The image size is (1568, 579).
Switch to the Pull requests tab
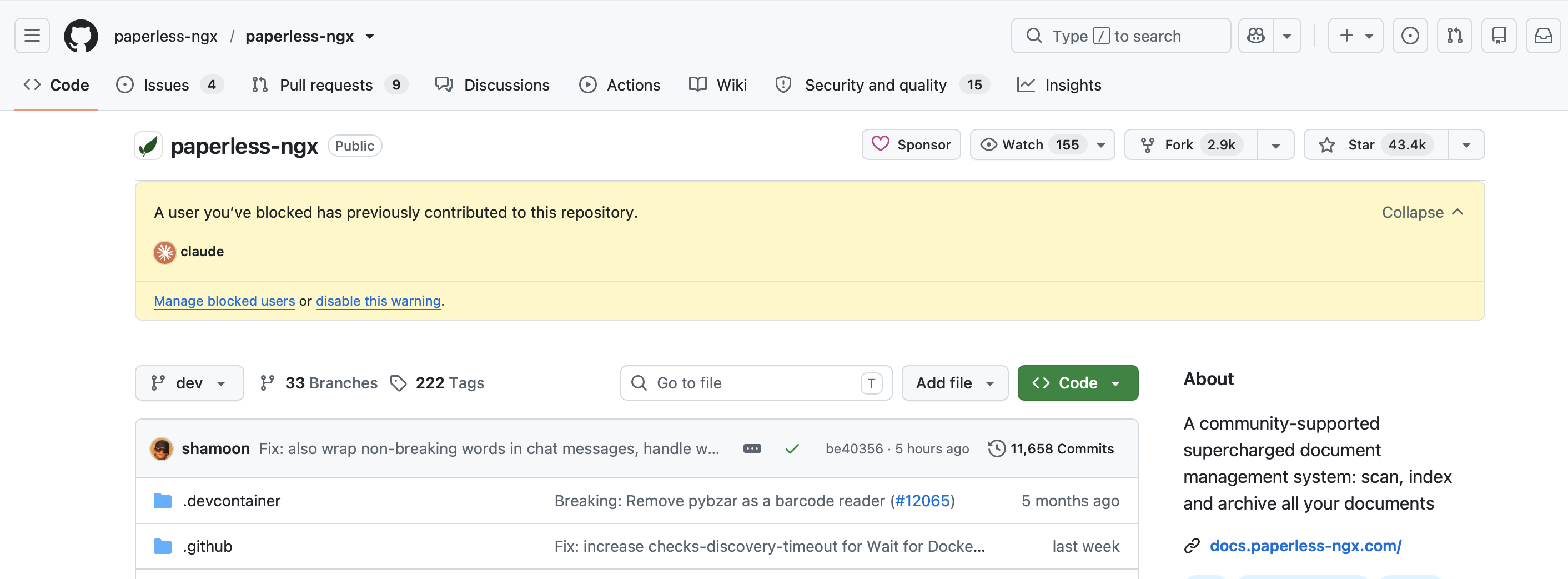pyautogui.click(x=329, y=84)
